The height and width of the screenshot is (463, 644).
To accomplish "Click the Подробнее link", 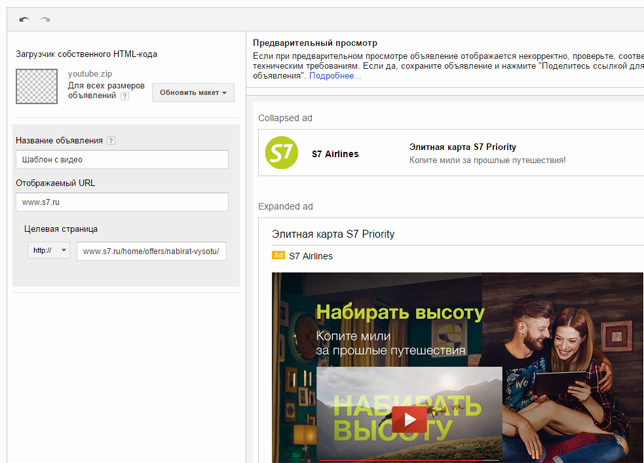I will pyautogui.click(x=335, y=76).
